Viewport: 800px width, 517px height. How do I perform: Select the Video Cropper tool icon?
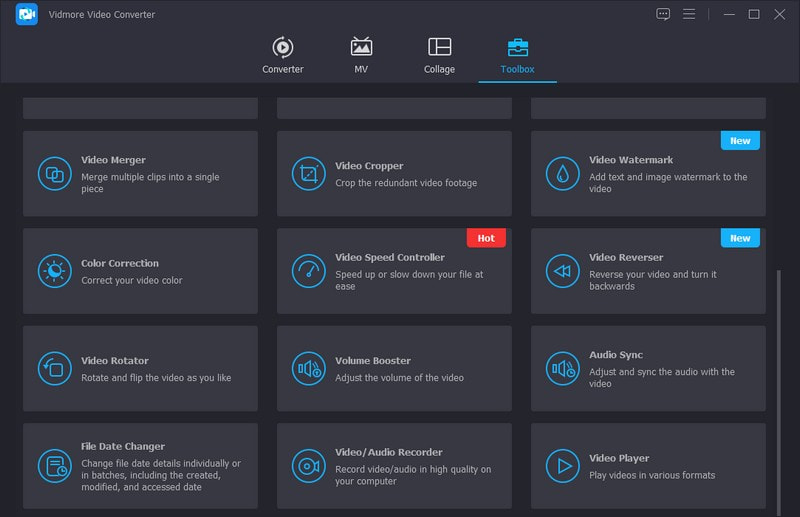click(308, 174)
